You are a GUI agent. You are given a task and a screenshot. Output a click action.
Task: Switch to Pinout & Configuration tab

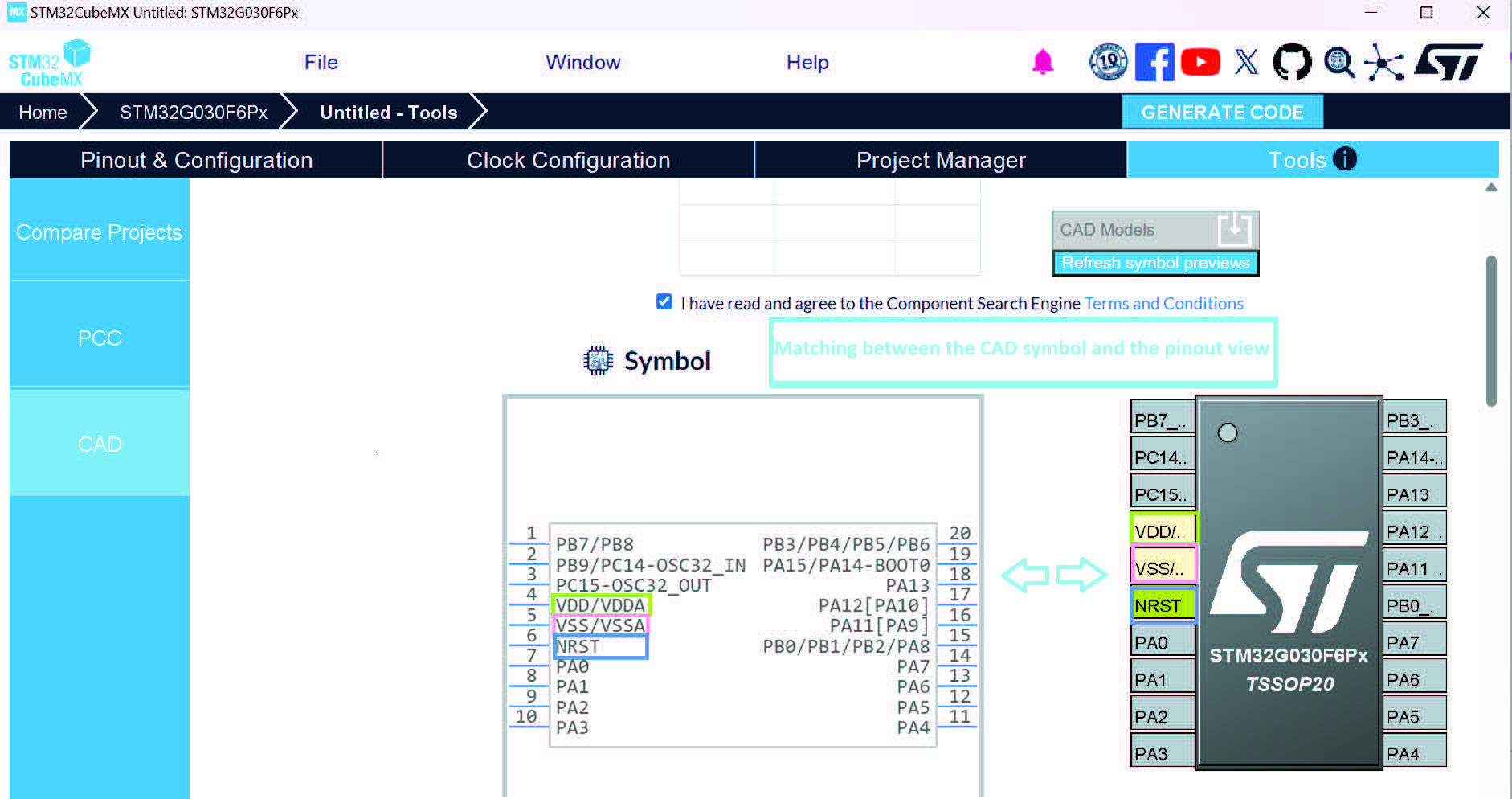196,160
